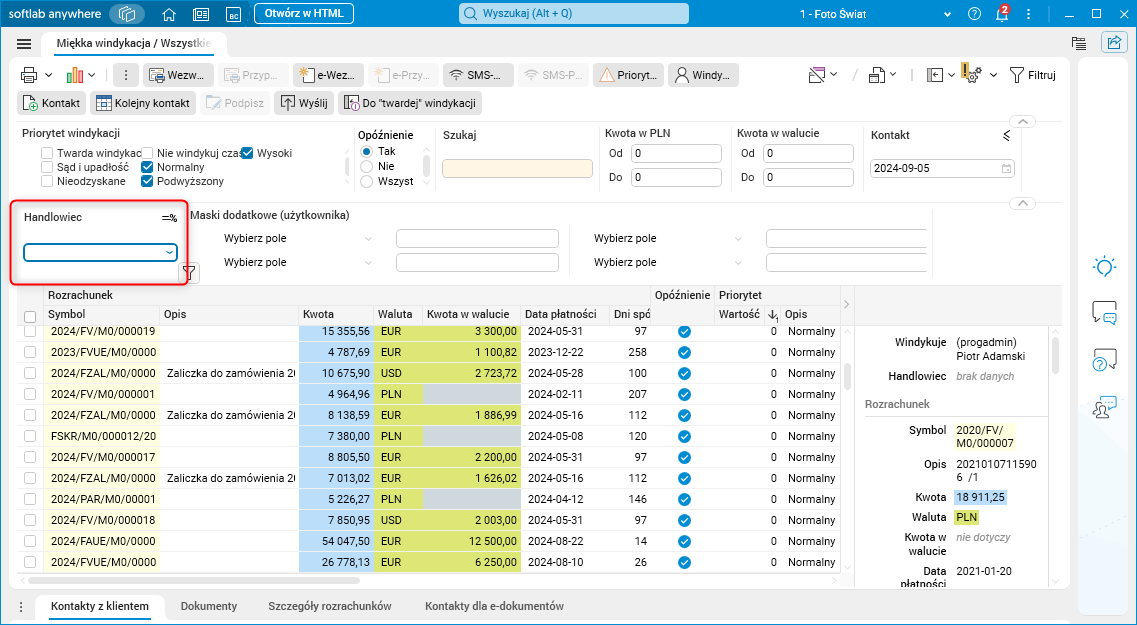The height and width of the screenshot is (625, 1137).
Task: Open the first Wybierz pole dropdown
Action: pyautogui.click(x=298, y=238)
